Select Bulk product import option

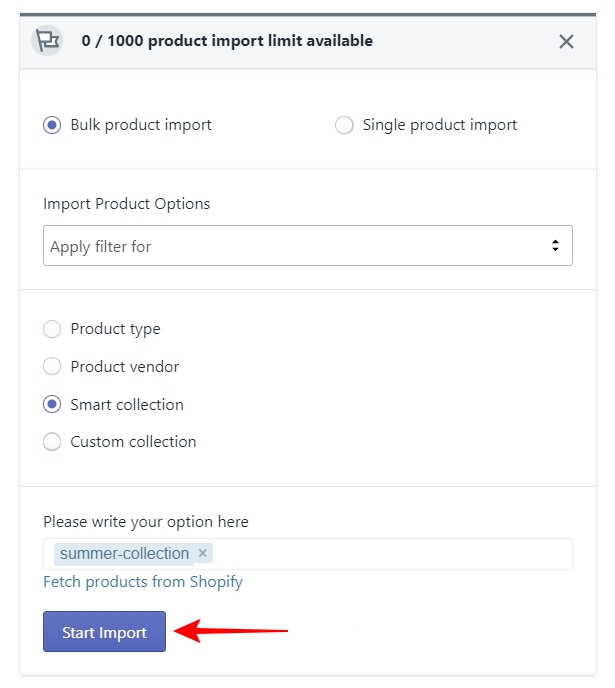52,125
